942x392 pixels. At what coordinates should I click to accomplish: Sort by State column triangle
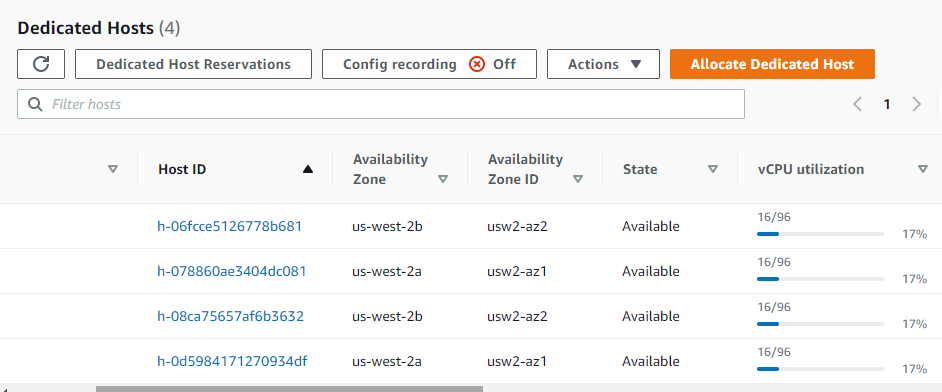713,169
